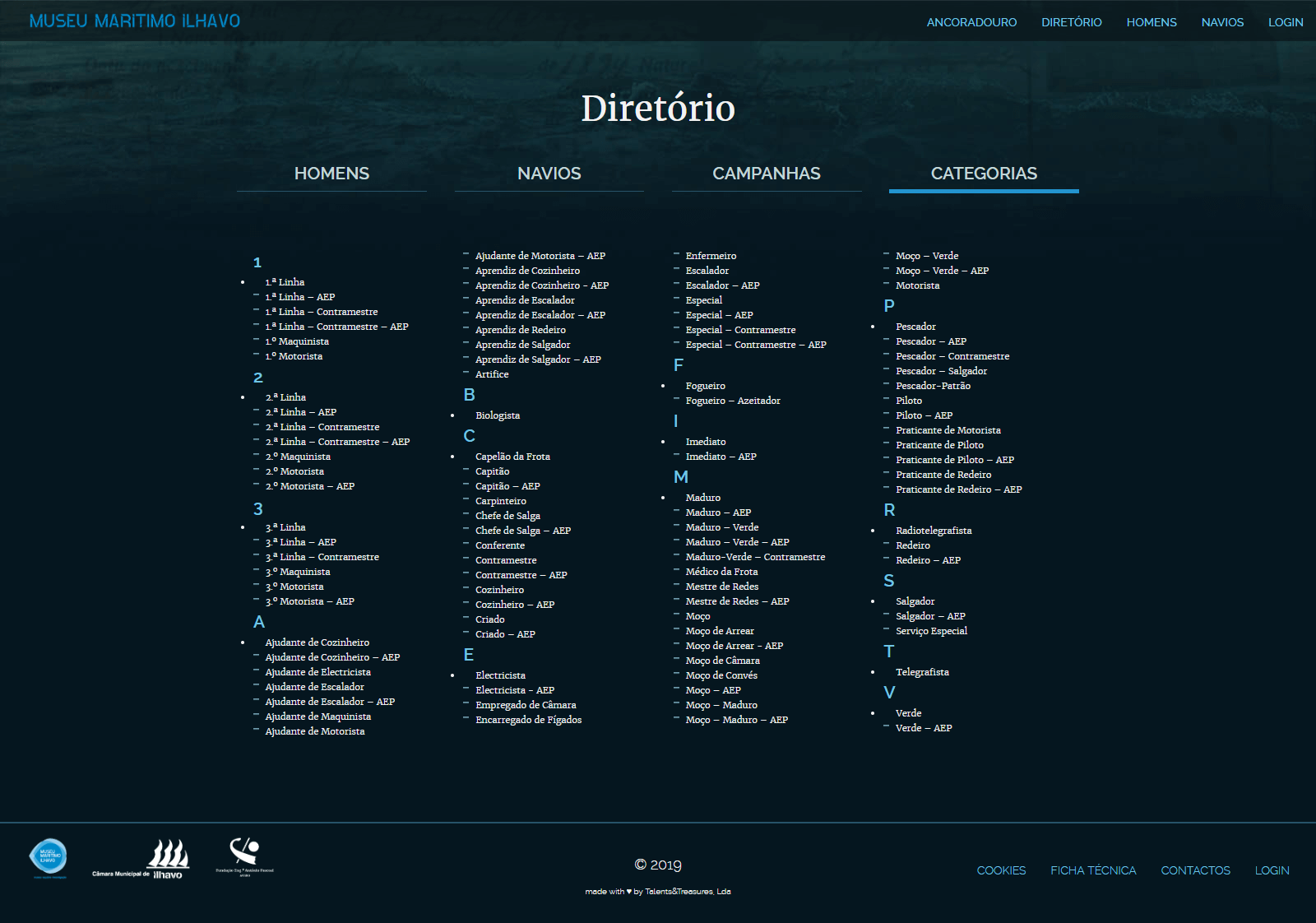The width and height of the screenshot is (1316, 923).
Task: Select the 1.ª Linha entry
Action: tap(284, 282)
